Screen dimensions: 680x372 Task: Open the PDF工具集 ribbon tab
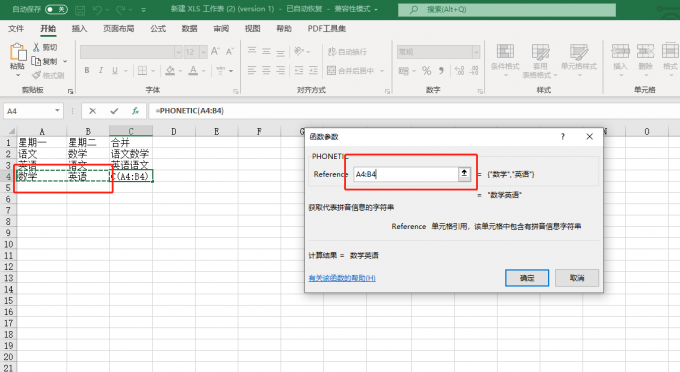coord(327,29)
